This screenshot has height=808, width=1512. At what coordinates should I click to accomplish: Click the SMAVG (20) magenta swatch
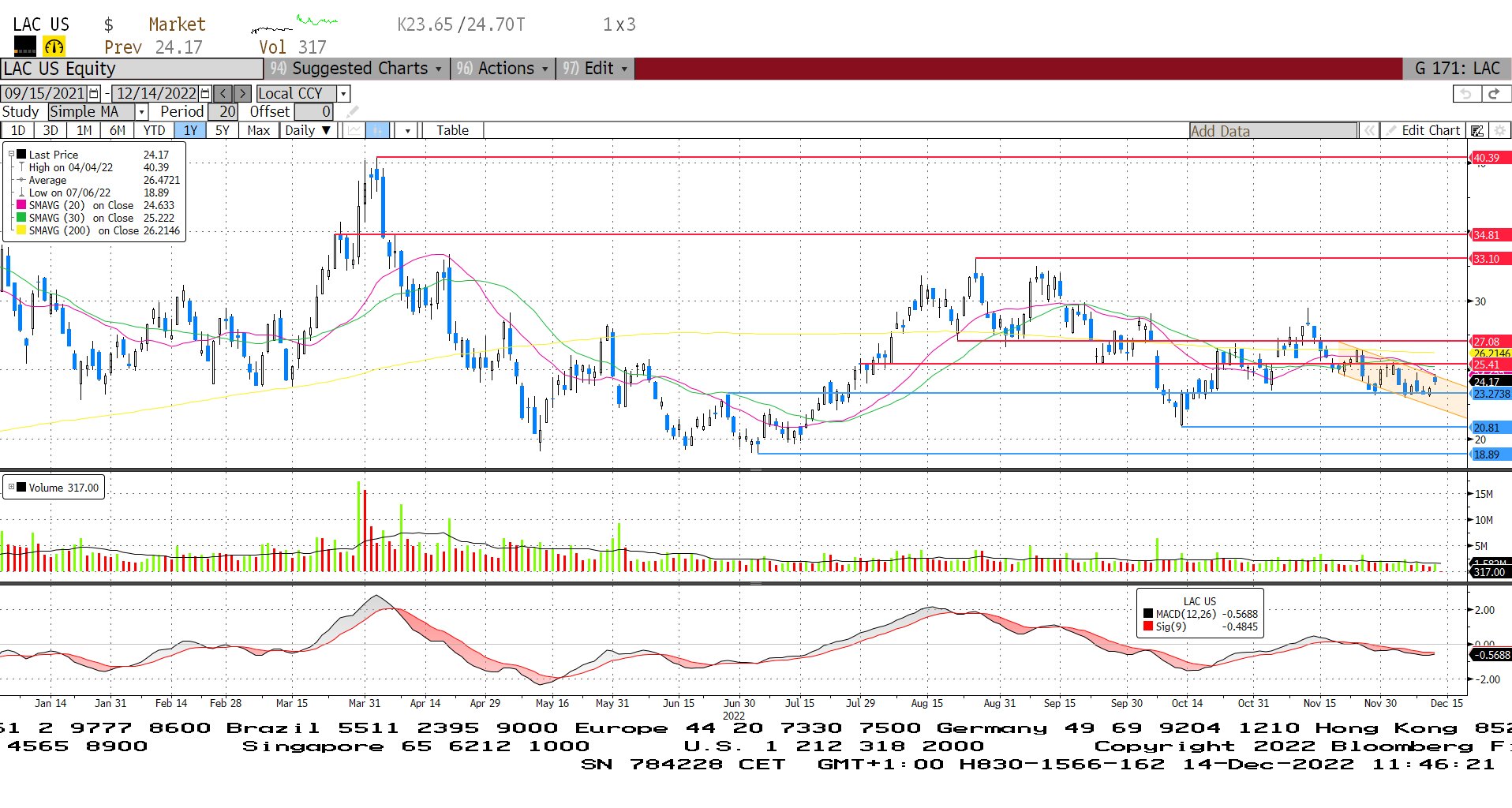point(21,205)
